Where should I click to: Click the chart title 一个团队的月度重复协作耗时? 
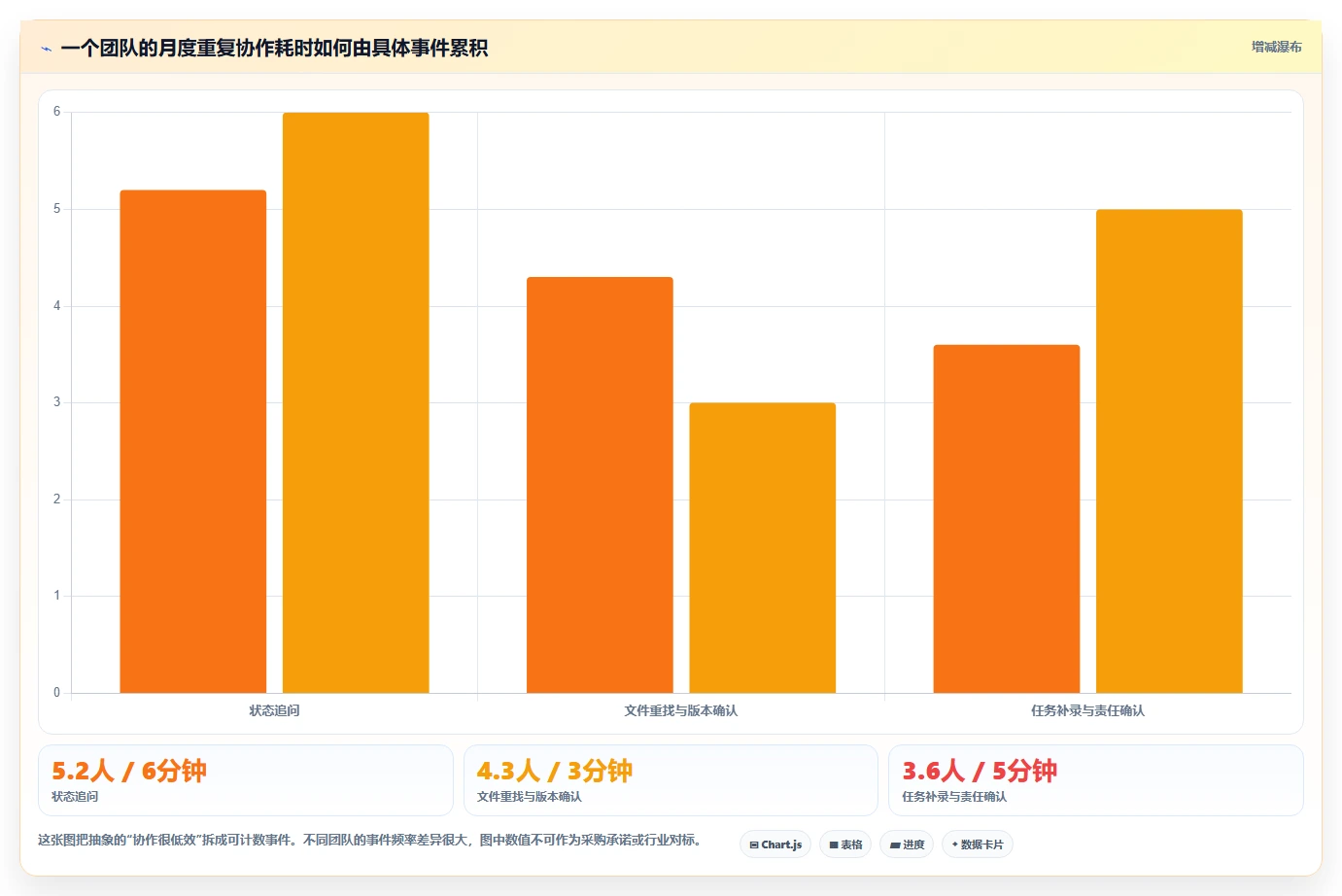274,48
